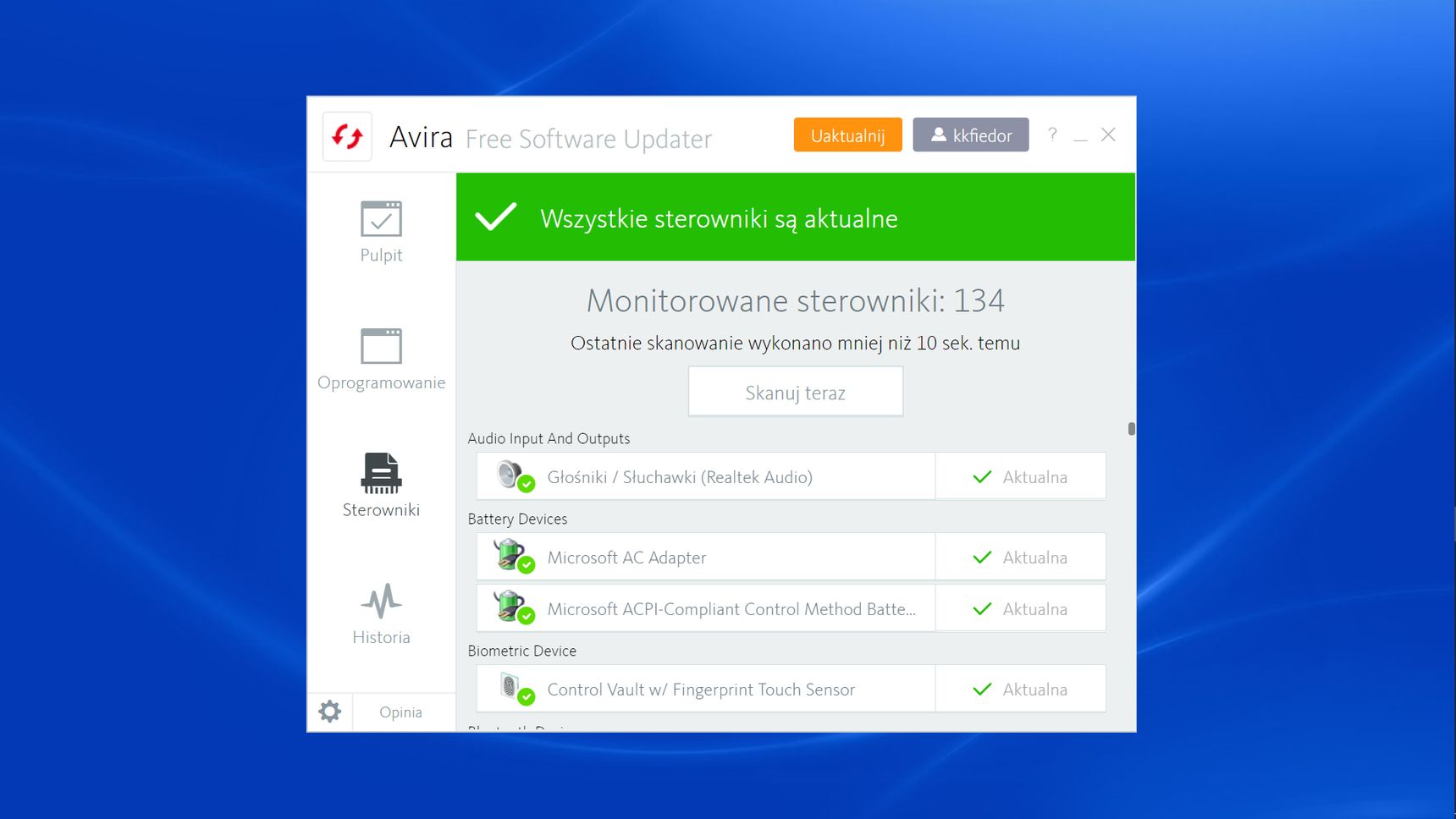Click the Wszystkie sterowniki są aktualne banner text

pos(719,218)
